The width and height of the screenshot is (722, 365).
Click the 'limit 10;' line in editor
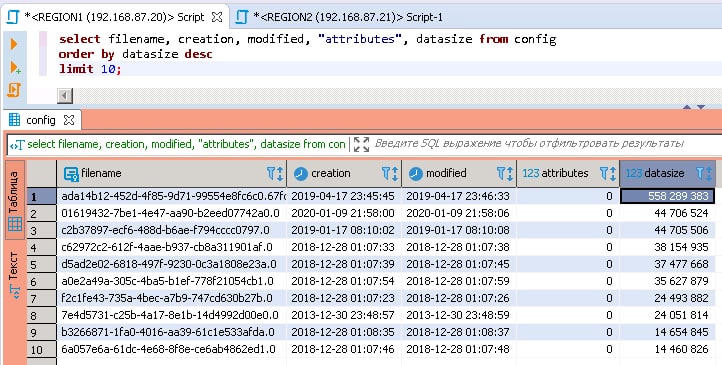pos(90,69)
